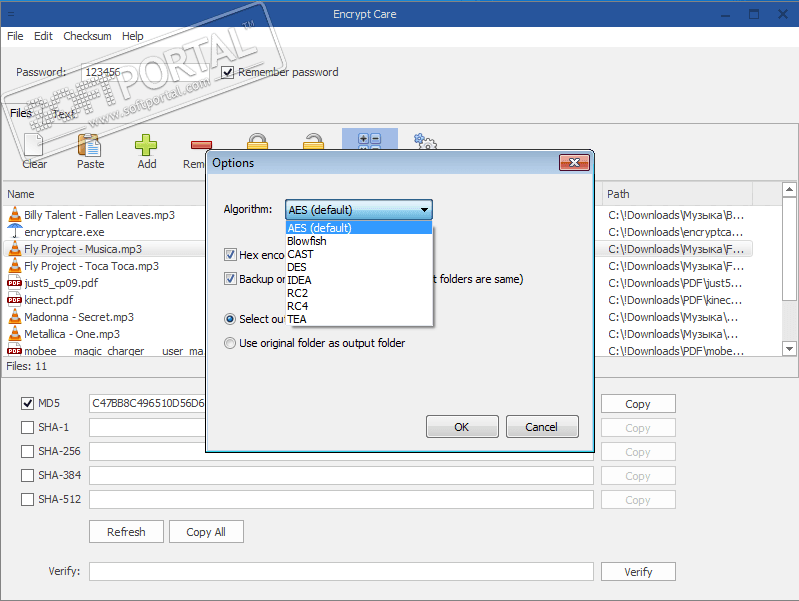Select Blowfish algorithm option
Image resolution: width=799 pixels, height=601 pixels.
(359, 241)
